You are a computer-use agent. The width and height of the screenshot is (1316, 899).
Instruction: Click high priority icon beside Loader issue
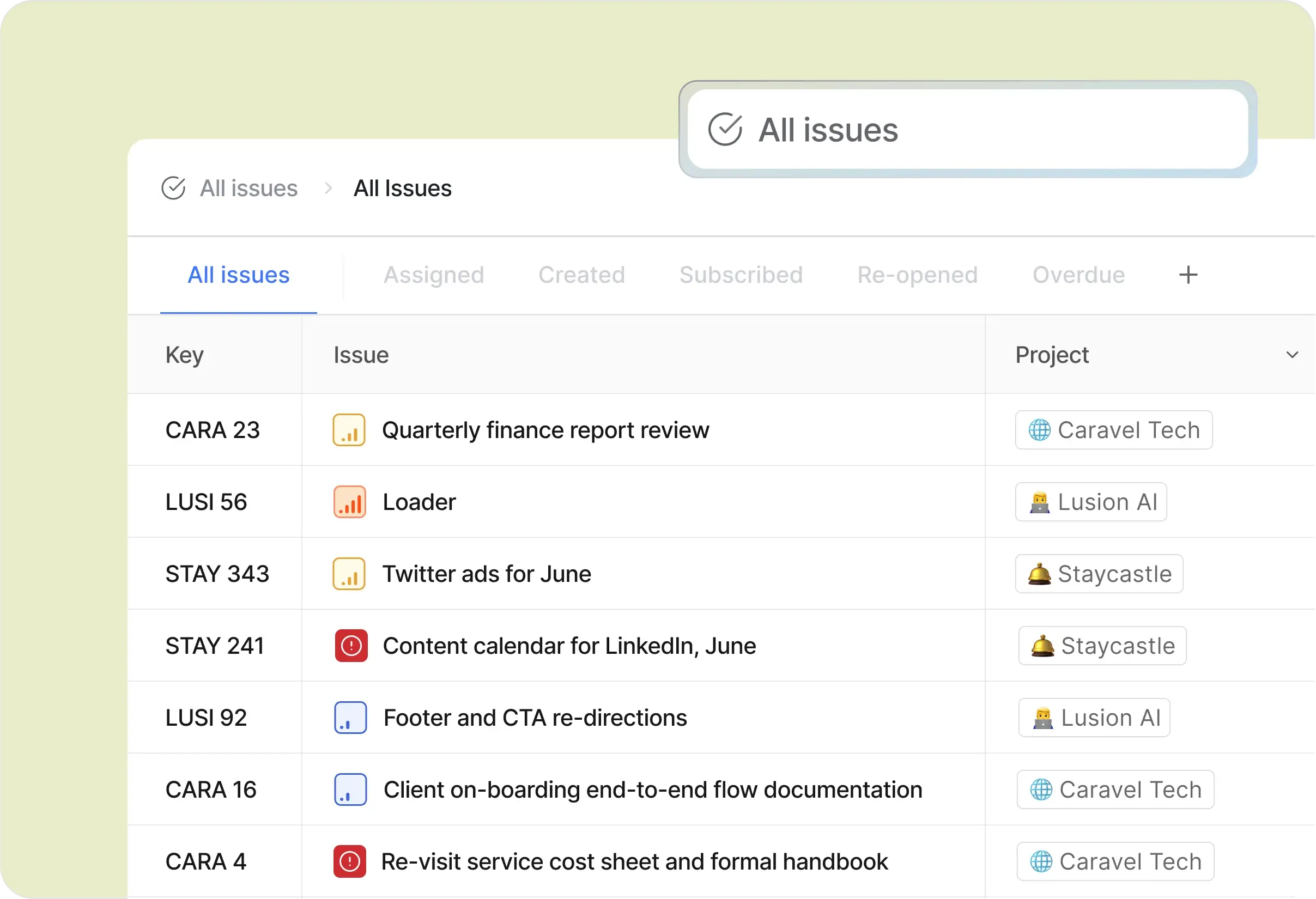[x=349, y=502]
